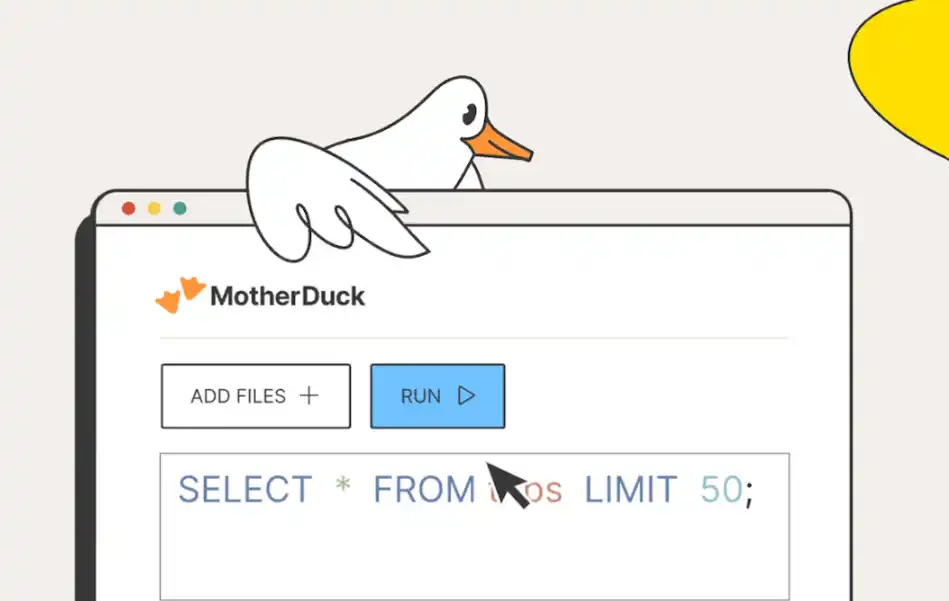Click the number 50 in the query
The height and width of the screenshot is (601, 949).
721,489
